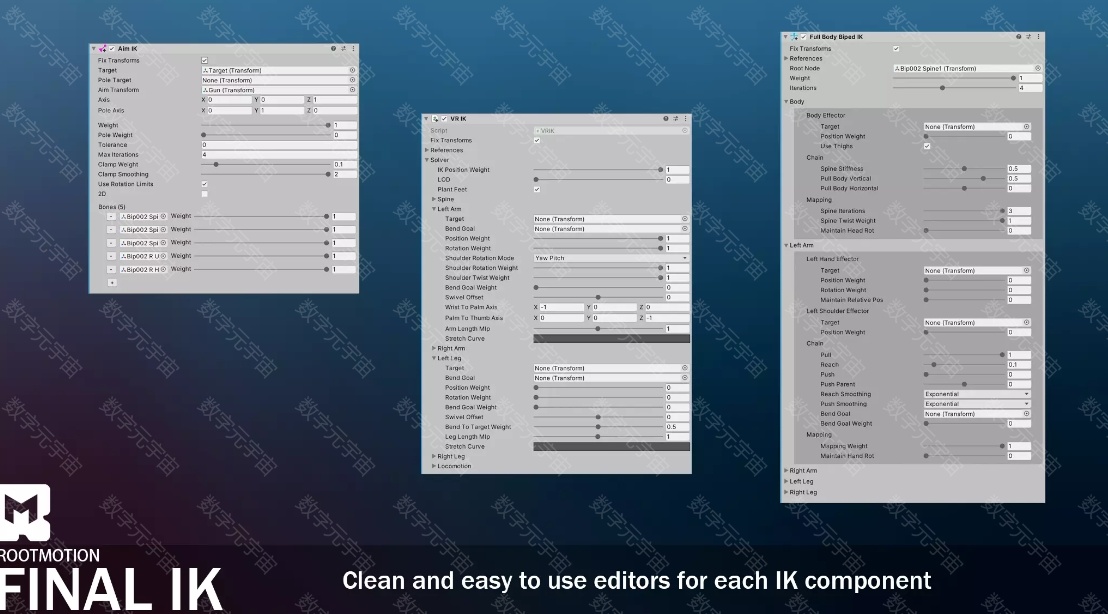
Task: Expand the VR IK Locomotion foldout
Action: click(x=434, y=466)
